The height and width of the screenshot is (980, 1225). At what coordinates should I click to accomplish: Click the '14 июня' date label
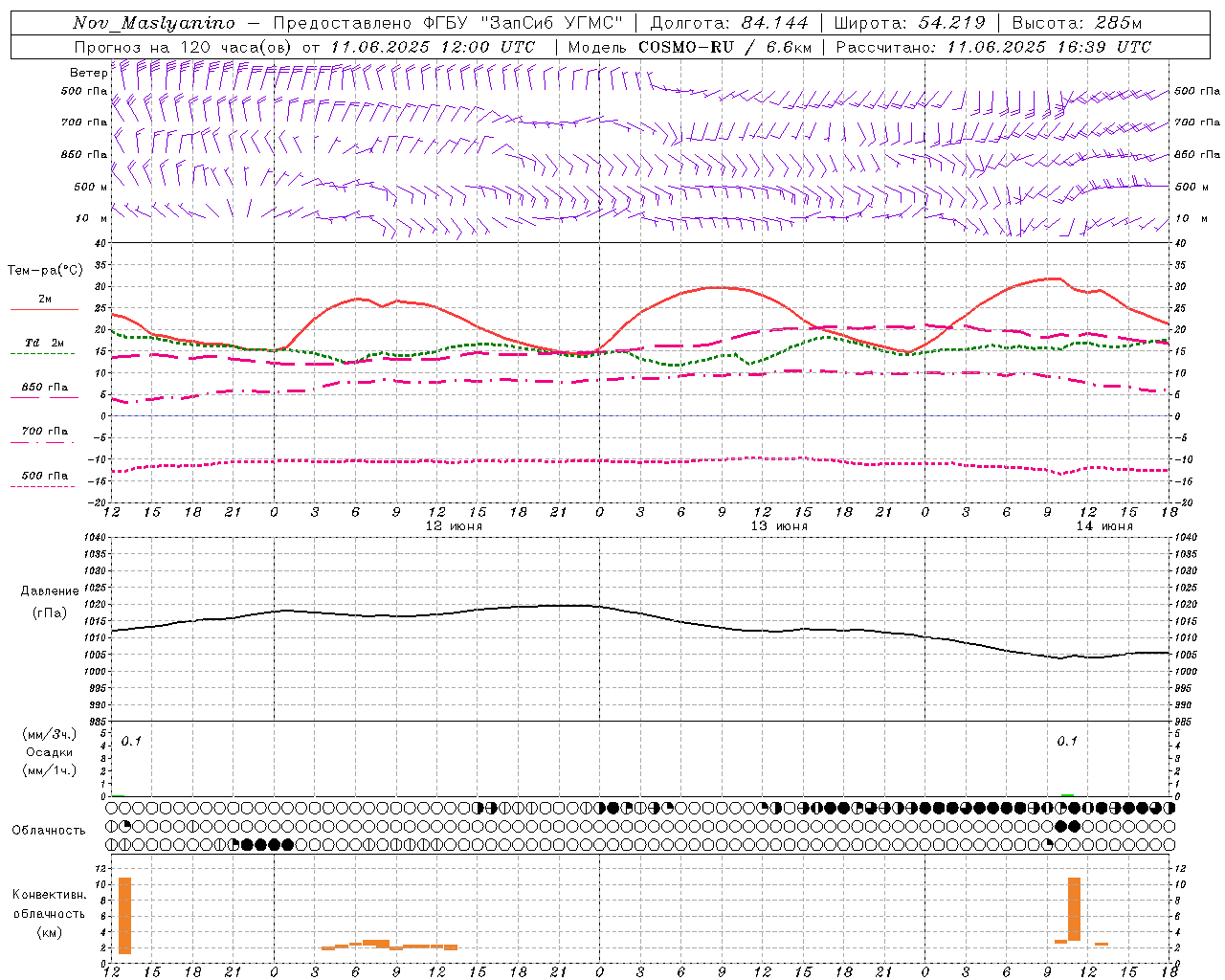(x=1104, y=526)
